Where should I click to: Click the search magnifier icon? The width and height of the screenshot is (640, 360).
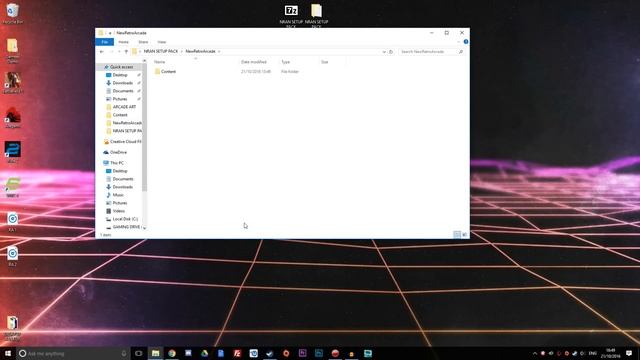tap(461, 52)
